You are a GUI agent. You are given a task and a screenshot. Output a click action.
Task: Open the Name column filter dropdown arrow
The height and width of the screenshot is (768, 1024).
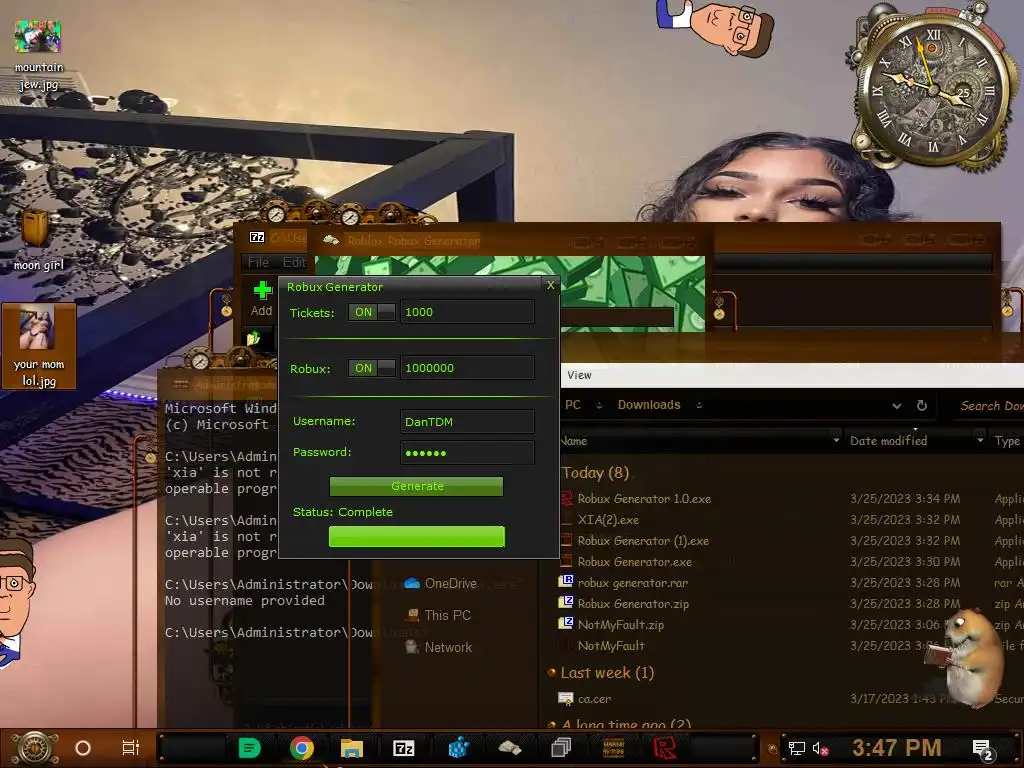pyautogui.click(x=836, y=441)
